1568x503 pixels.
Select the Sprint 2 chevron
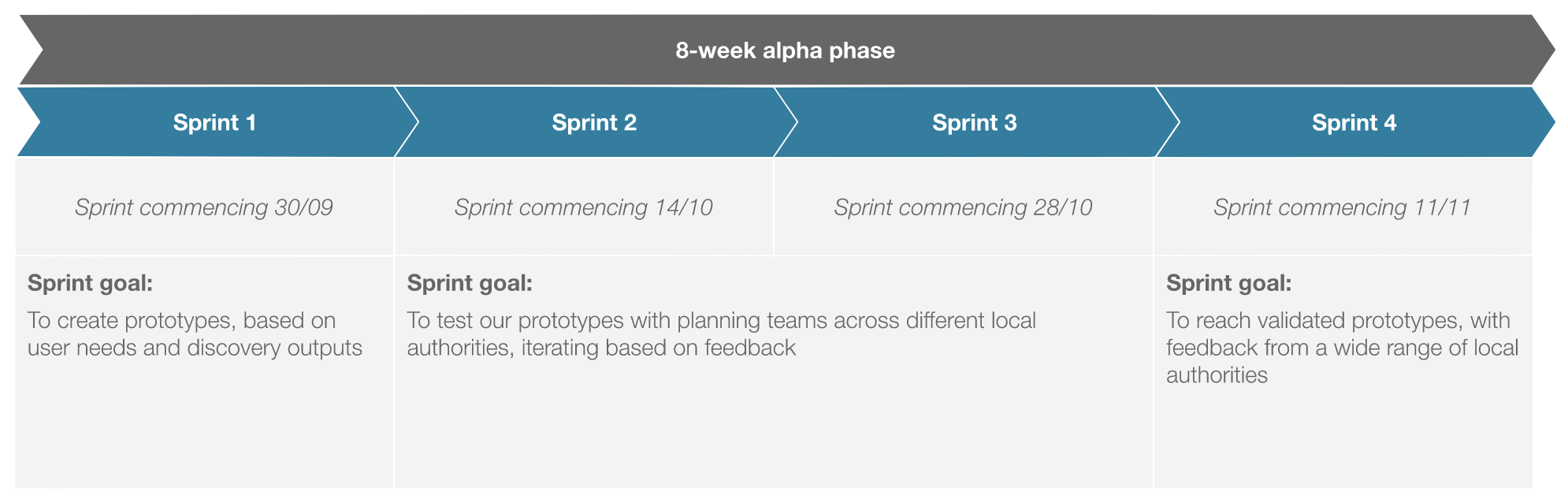(x=594, y=123)
